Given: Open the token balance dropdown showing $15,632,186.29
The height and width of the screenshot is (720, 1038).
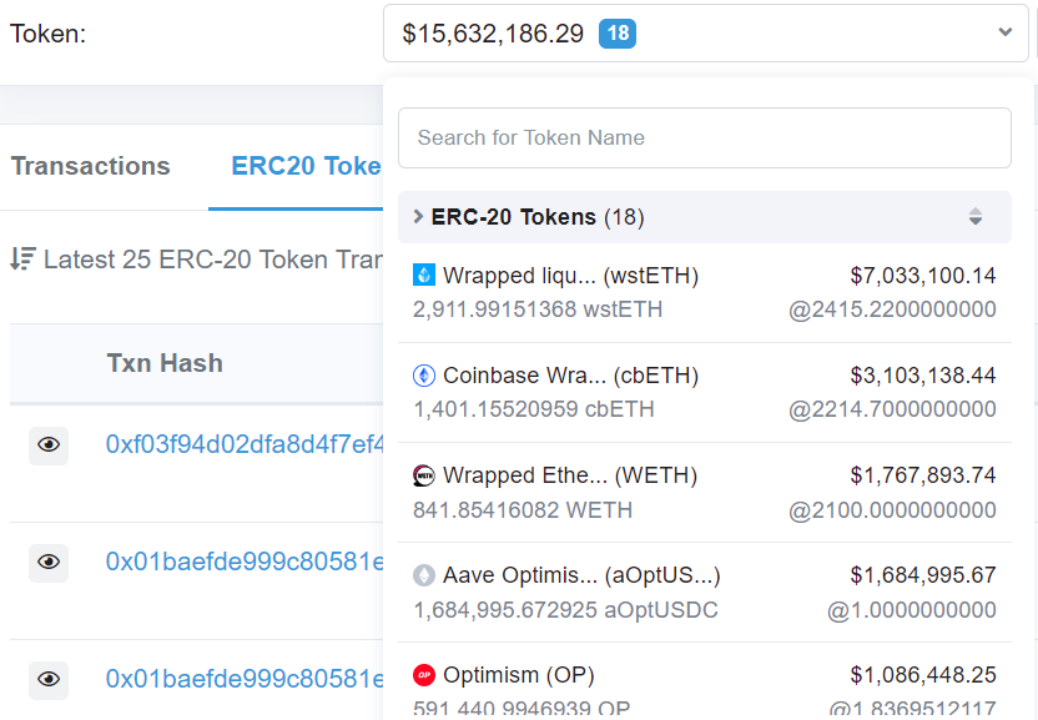Looking at the screenshot, I should point(706,34).
